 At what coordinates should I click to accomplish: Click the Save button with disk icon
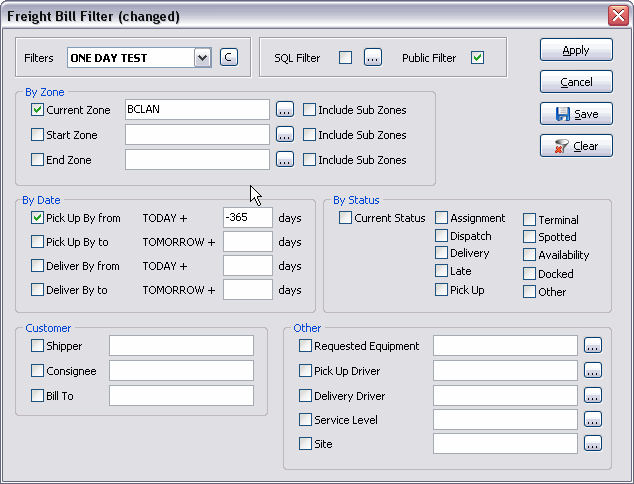click(576, 114)
